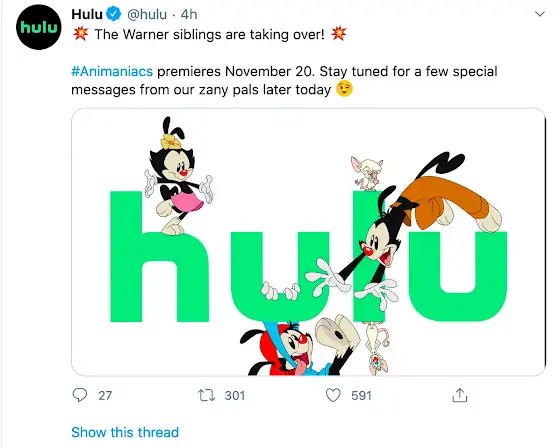Click Yakko Warner hanging on the logo
The image size is (560, 448).
point(404,229)
